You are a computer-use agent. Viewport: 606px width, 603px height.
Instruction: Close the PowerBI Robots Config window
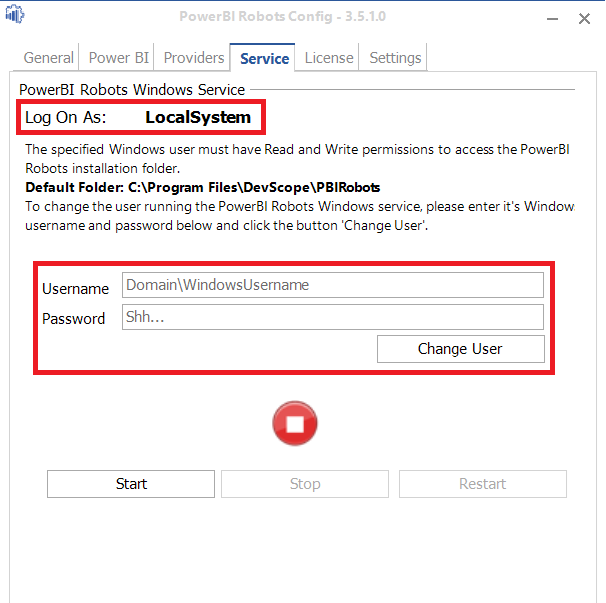(x=584, y=18)
